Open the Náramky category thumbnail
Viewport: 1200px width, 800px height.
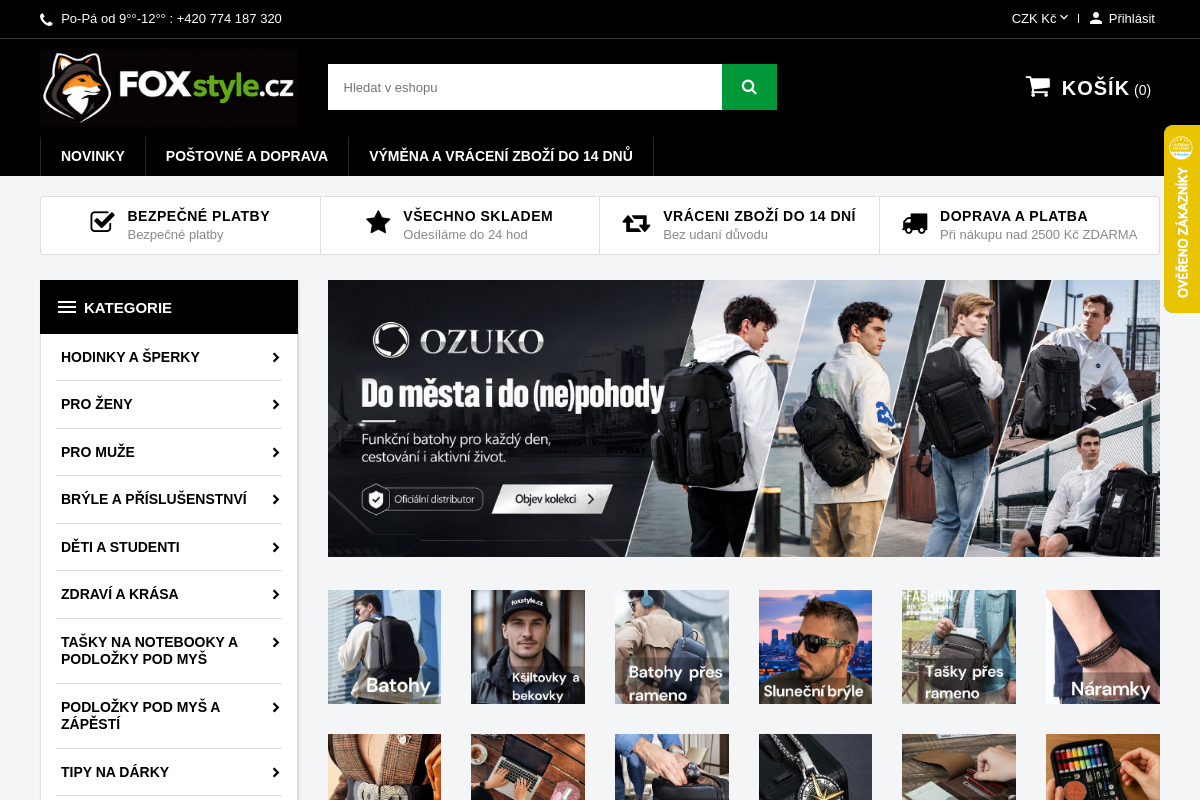(x=1103, y=647)
